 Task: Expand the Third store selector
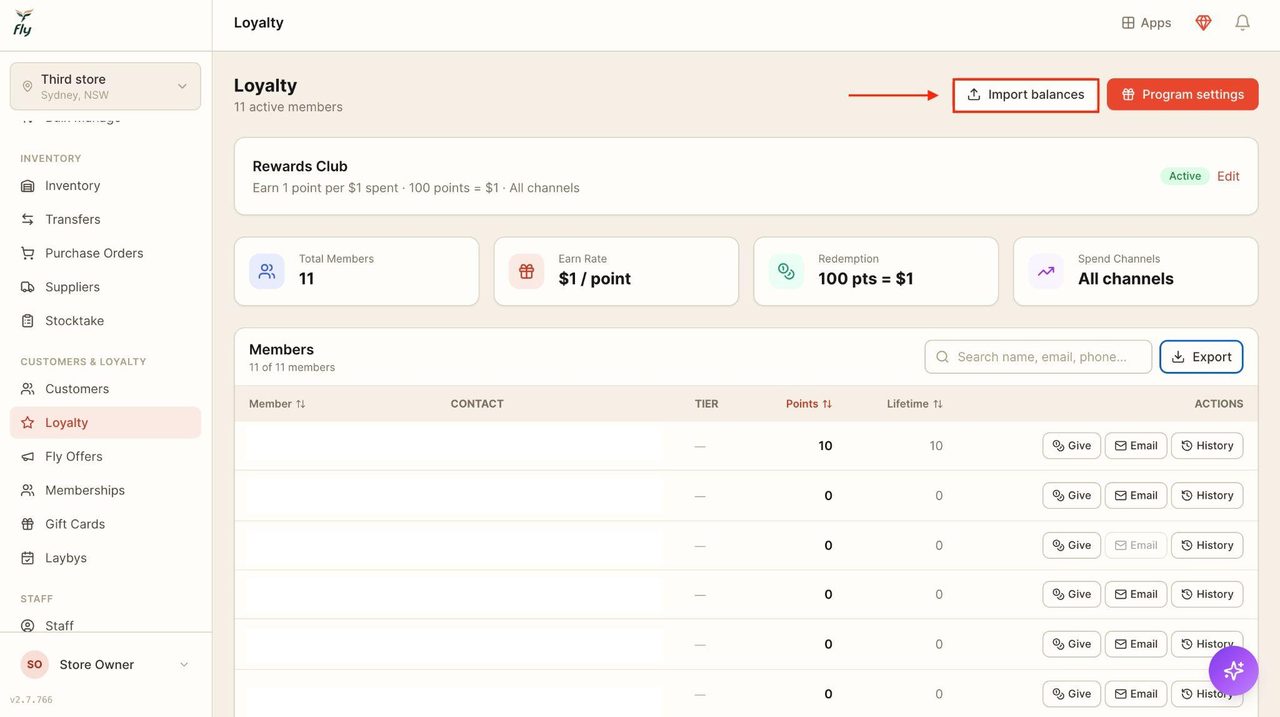pyautogui.click(x=105, y=87)
